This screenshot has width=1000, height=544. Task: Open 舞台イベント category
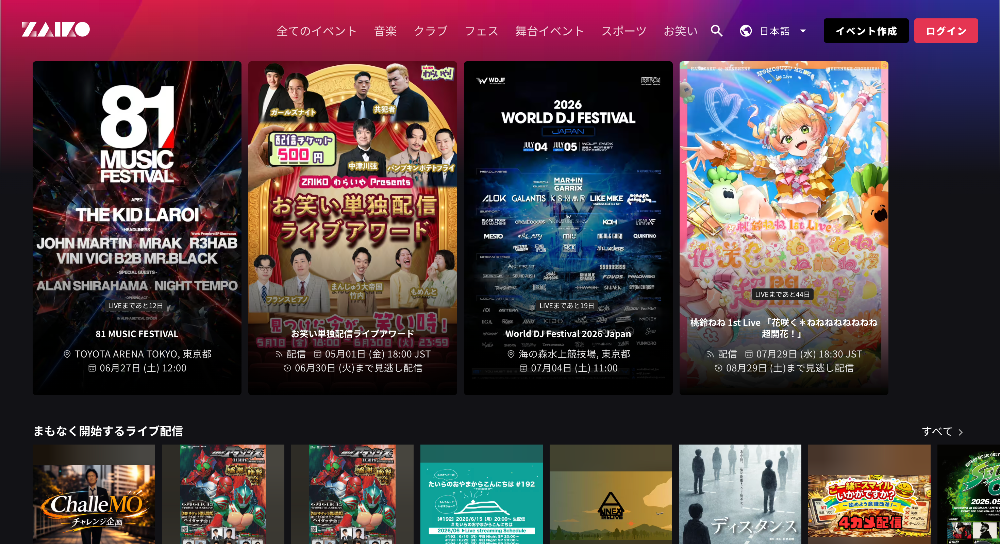549,31
